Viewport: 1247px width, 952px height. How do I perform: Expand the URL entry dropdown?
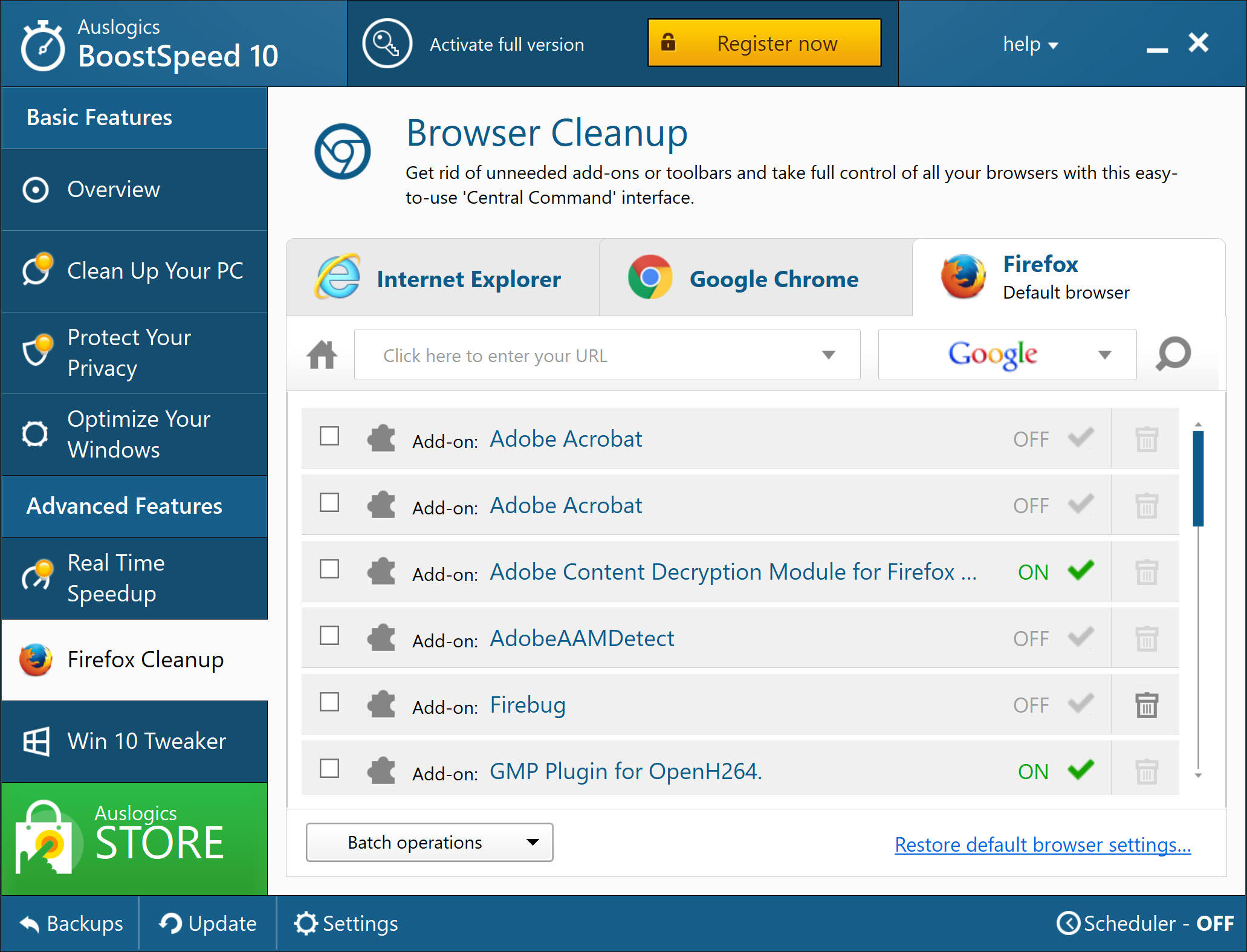[829, 355]
